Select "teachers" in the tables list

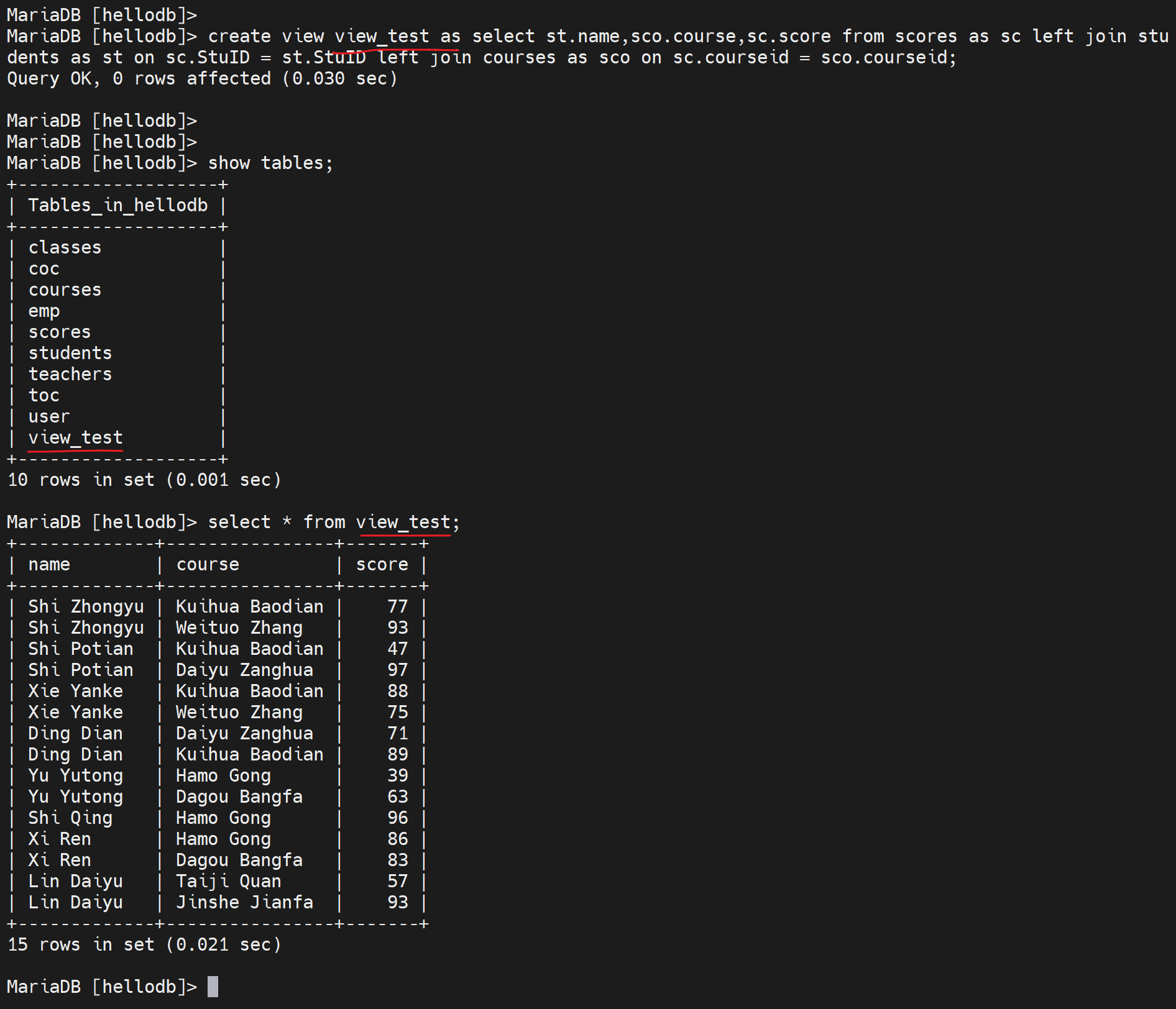tap(70, 375)
